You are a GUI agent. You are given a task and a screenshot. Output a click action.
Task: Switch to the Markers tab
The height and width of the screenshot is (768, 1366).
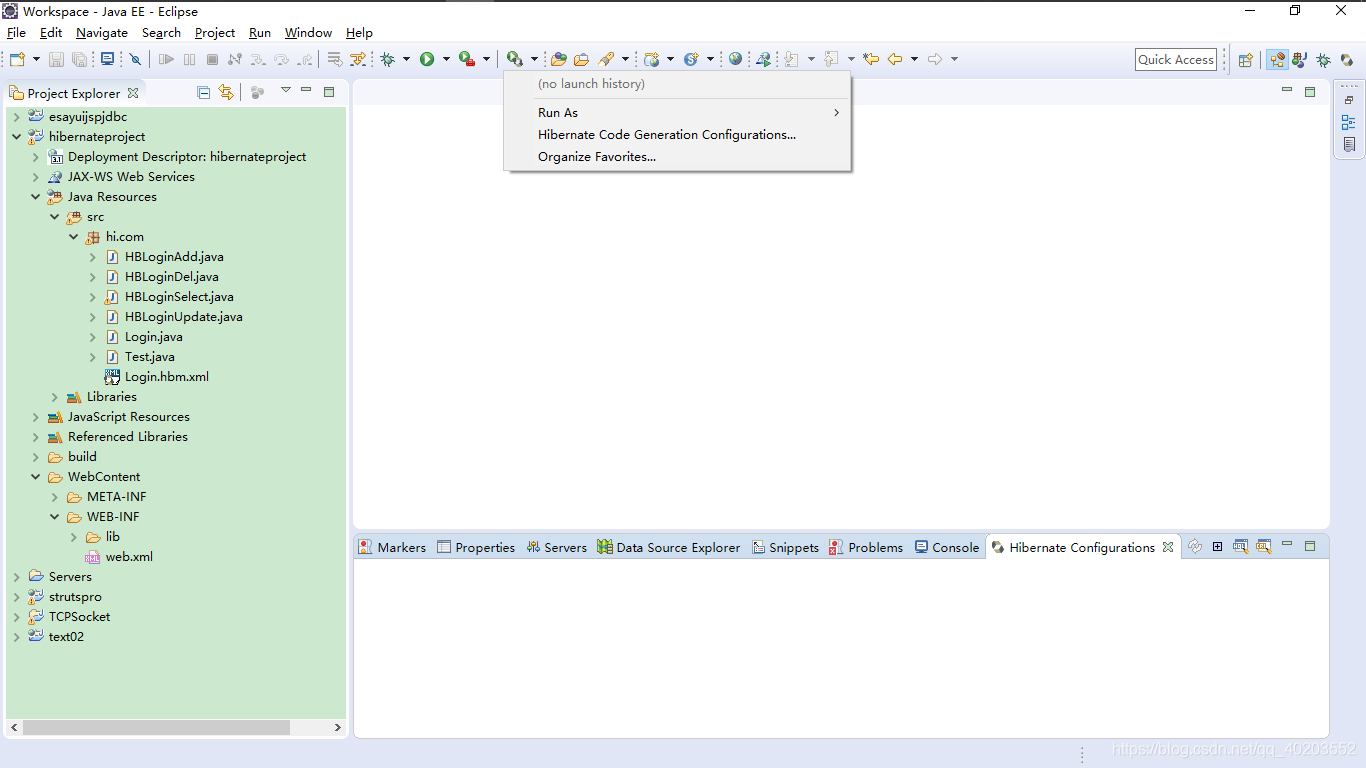point(393,547)
